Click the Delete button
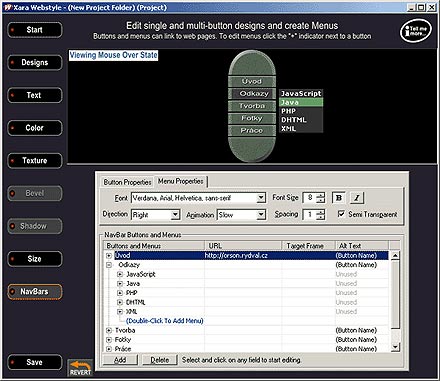 pos(160,360)
